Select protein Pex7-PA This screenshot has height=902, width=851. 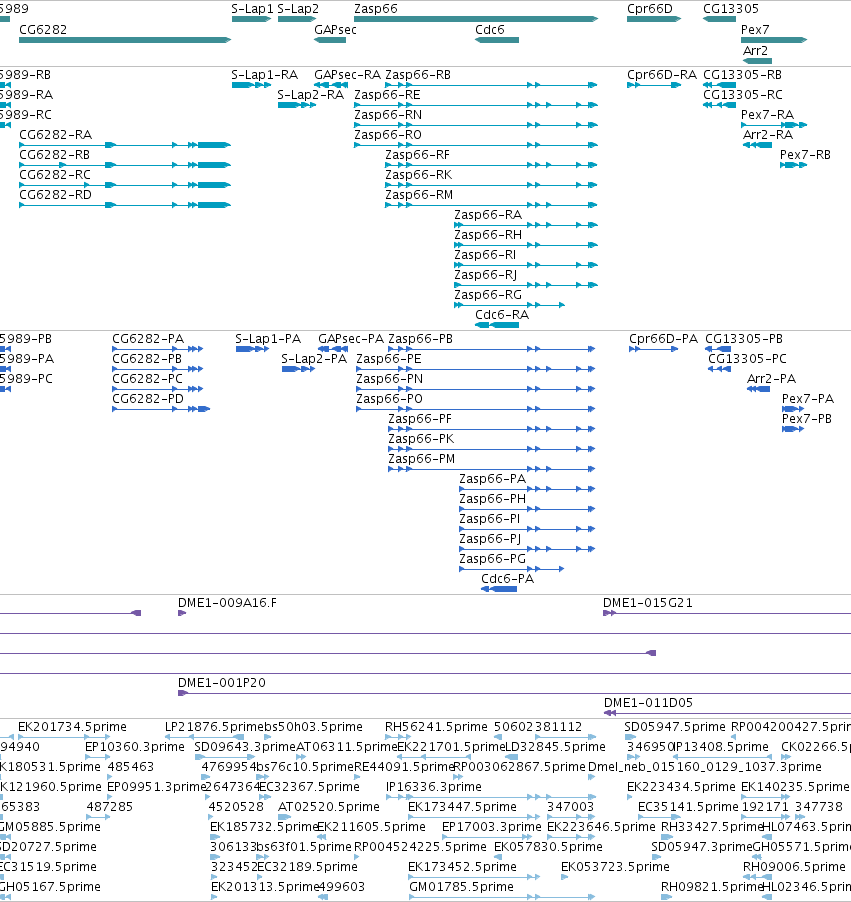coord(808,399)
